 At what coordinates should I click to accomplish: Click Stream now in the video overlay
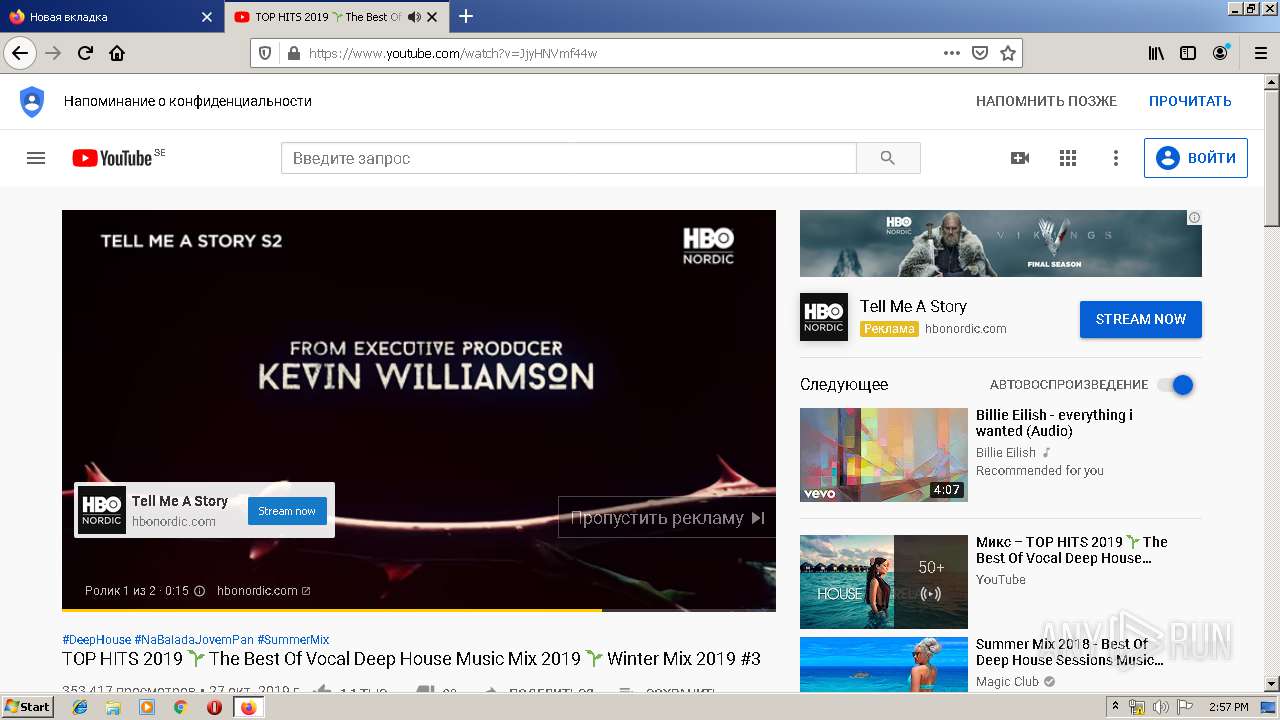[287, 511]
